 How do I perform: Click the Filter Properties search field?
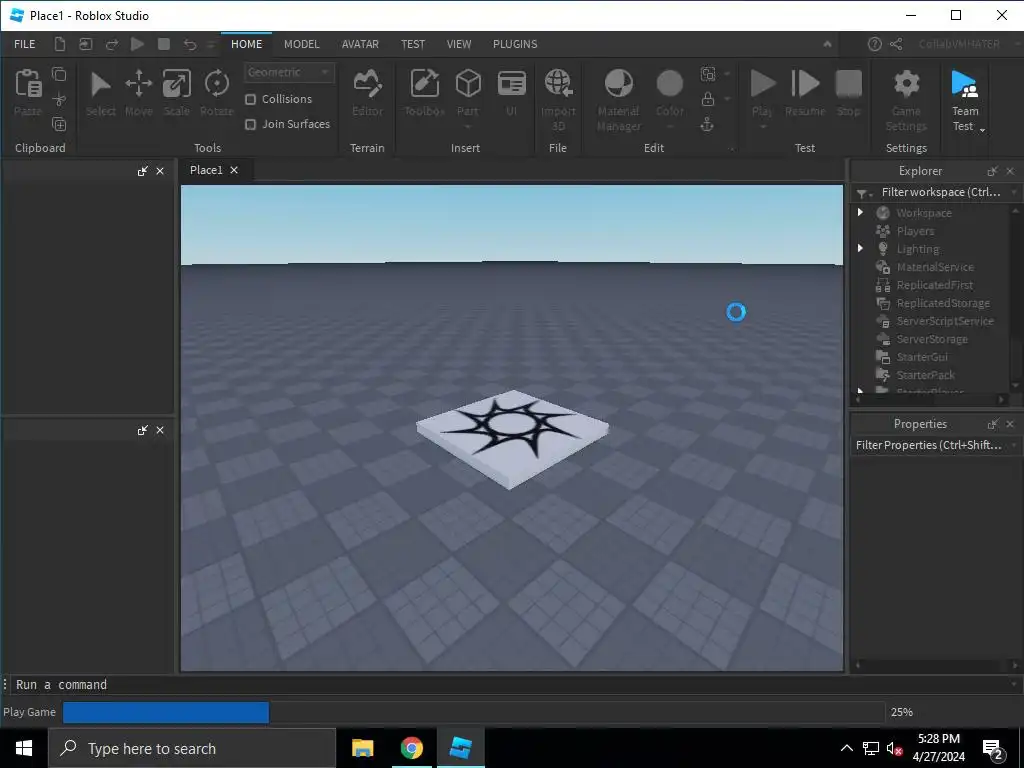point(930,445)
